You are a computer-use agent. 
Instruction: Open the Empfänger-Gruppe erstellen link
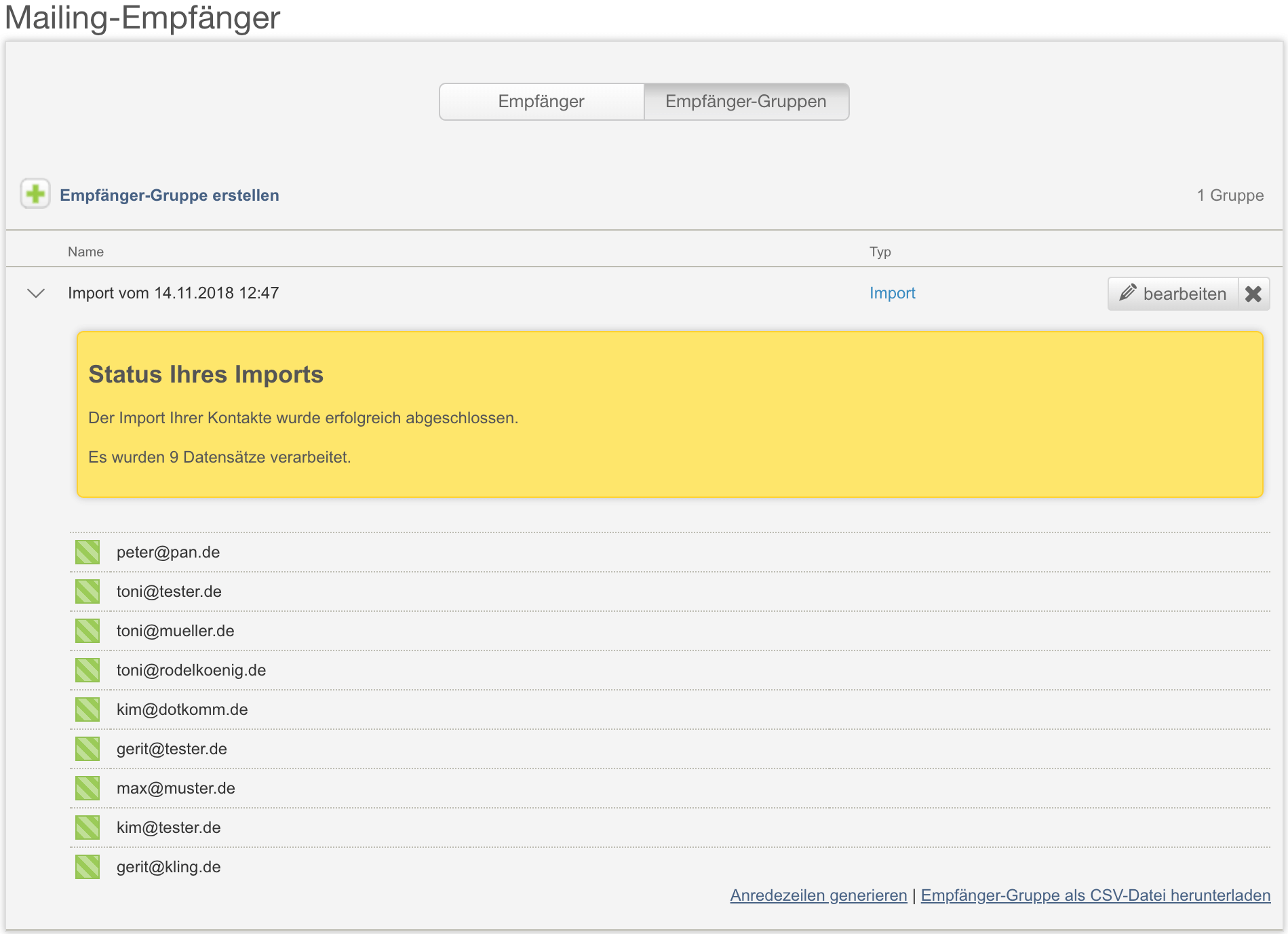170,195
